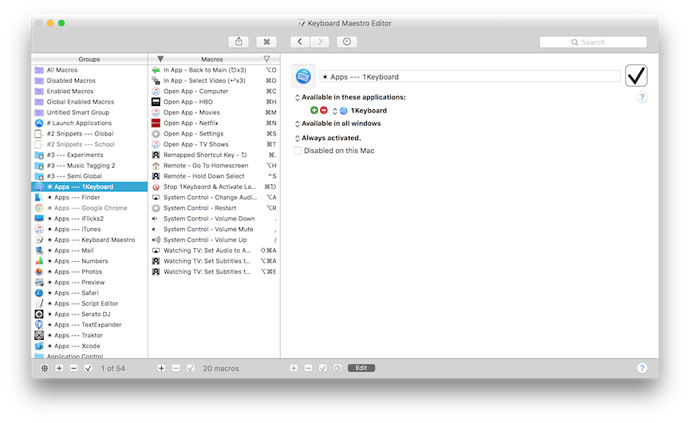Delete the selected group with minus button
The height and width of the screenshot is (423, 690).
coord(73,368)
